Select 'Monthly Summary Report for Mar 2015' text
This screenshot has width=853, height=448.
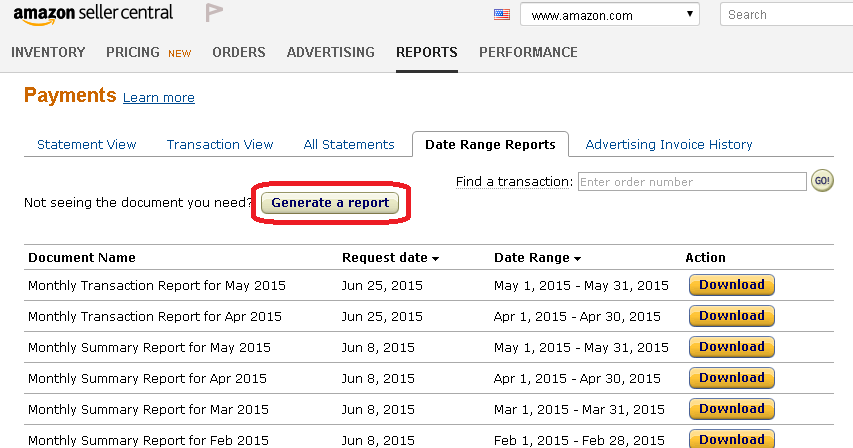tap(149, 410)
